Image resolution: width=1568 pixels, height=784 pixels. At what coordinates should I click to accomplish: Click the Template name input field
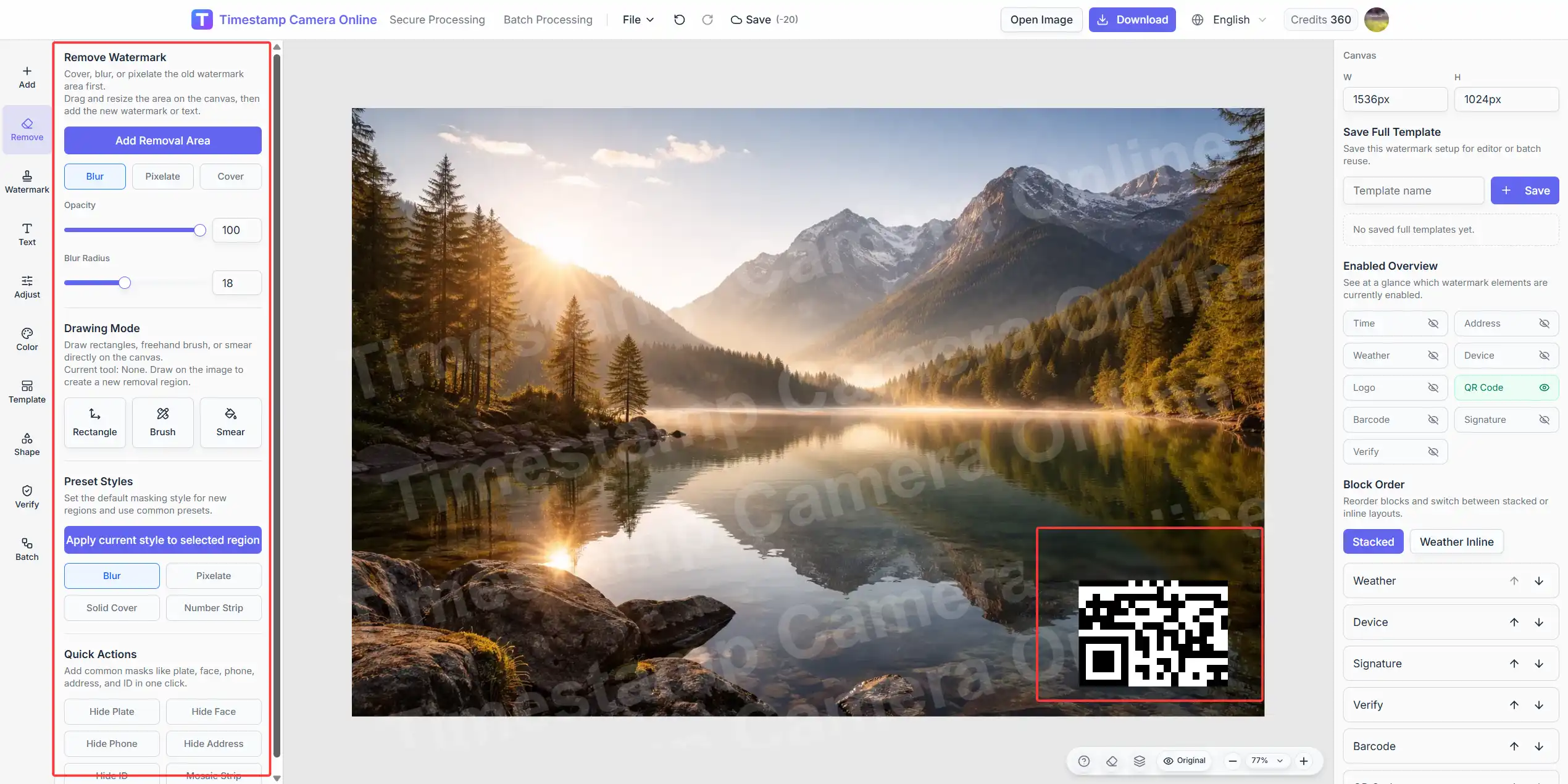click(1414, 191)
